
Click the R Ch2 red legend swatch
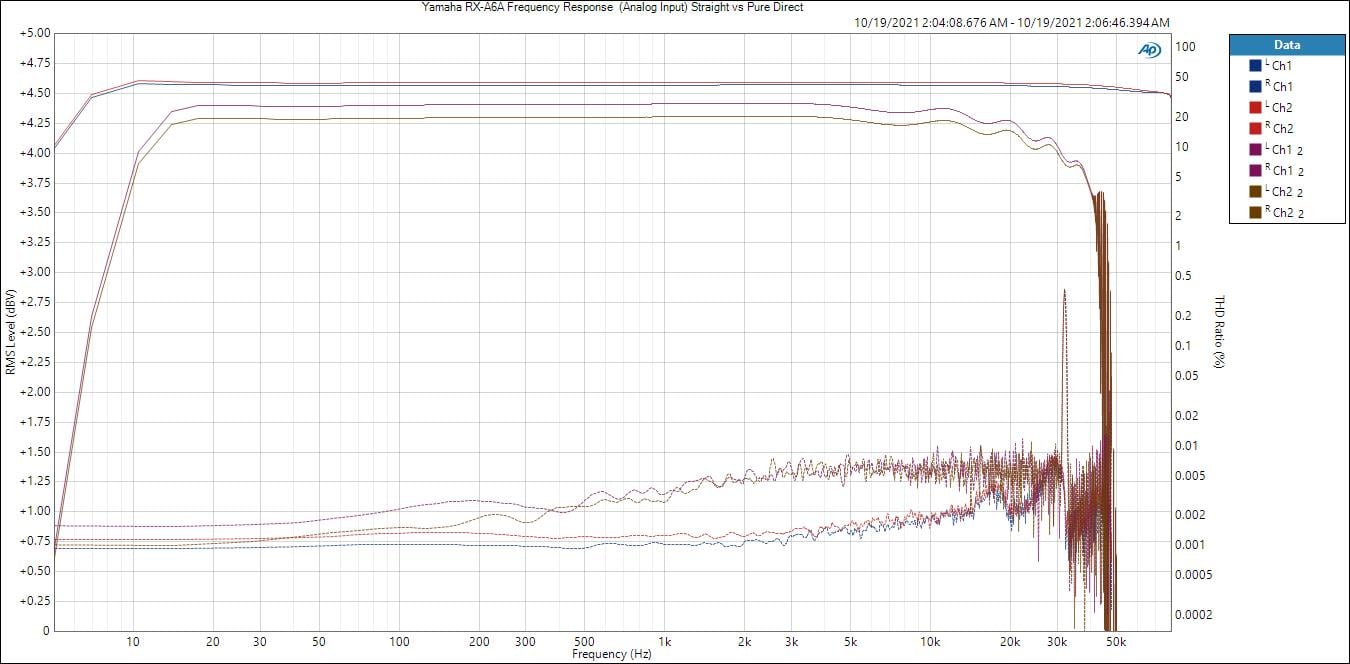click(1255, 129)
